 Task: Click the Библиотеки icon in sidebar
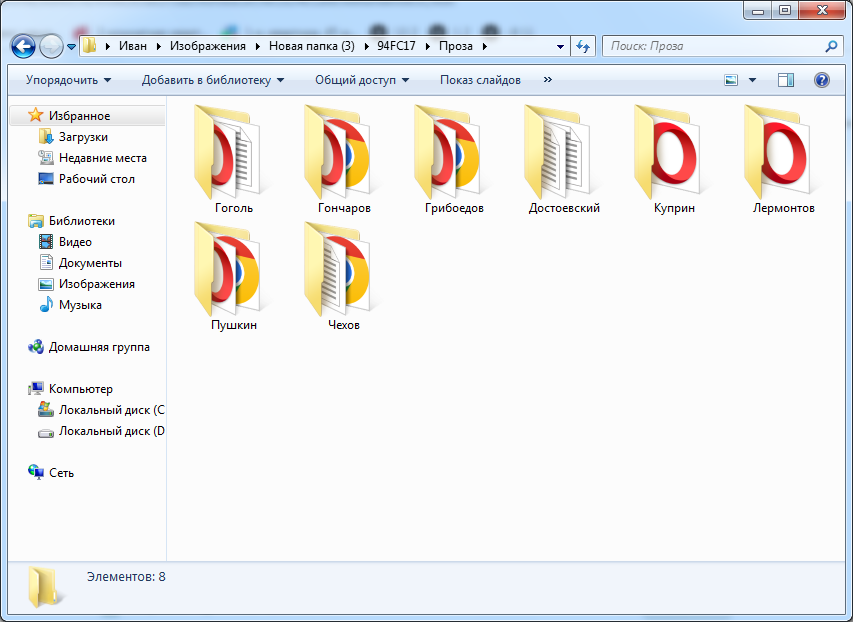point(36,221)
